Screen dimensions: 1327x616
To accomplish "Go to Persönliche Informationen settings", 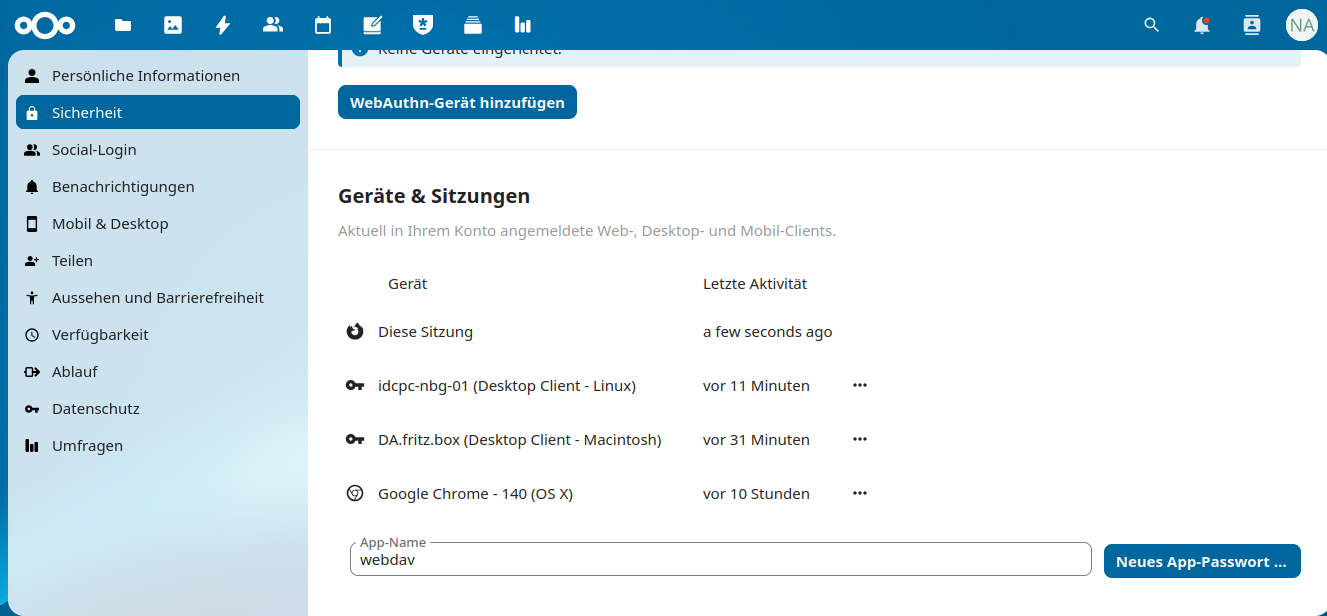I will click(146, 76).
